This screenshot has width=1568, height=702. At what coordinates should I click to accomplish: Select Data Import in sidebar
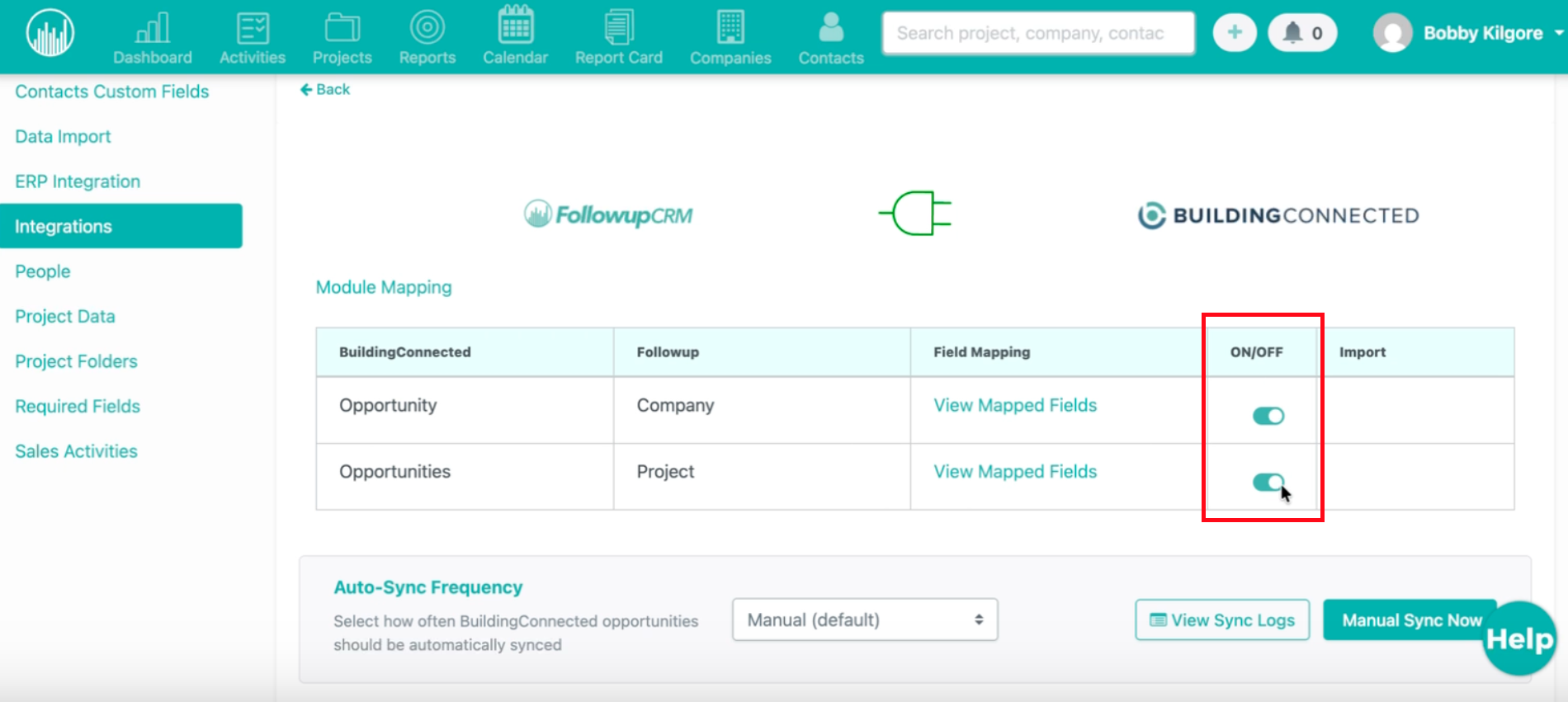pos(63,136)
